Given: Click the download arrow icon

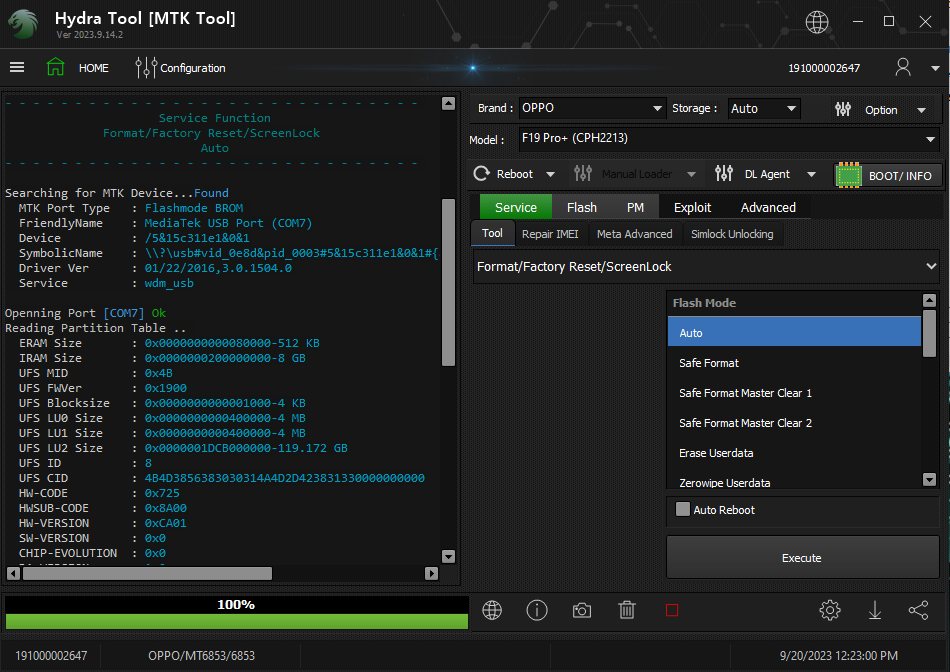Looking at the screenshot, I should pos(875,610).
